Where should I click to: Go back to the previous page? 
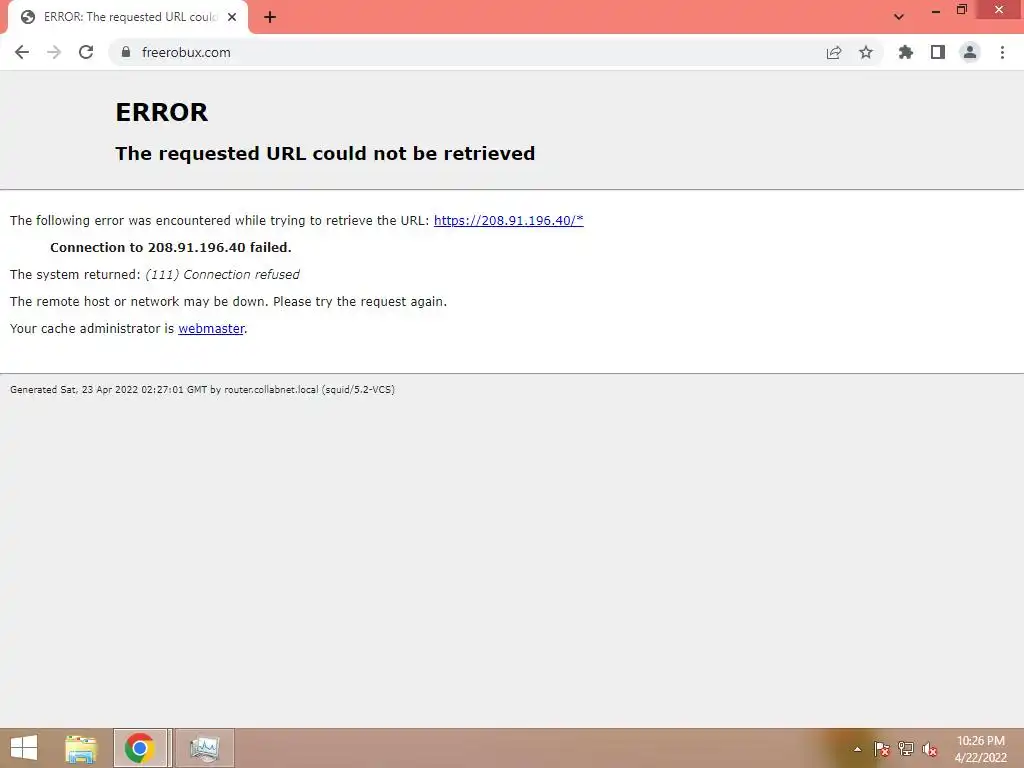click(x=22, y=52)
